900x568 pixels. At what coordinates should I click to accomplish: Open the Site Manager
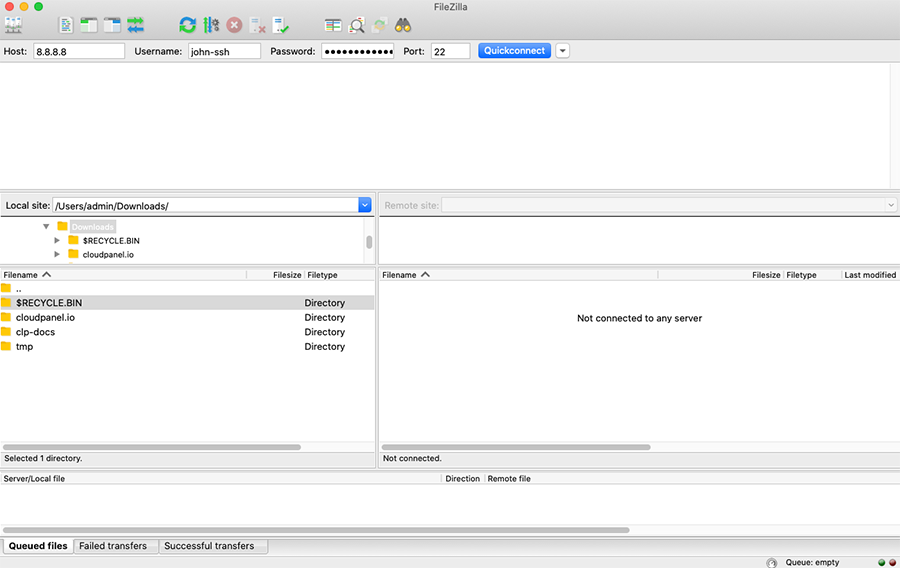pyautogui.click(x=13, y=25)
